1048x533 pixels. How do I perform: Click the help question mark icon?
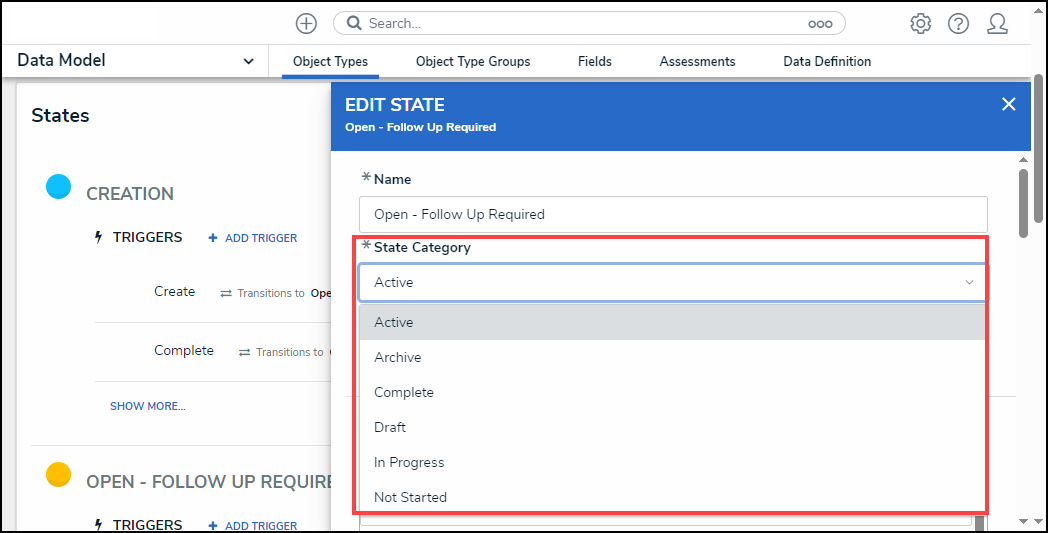958,23
